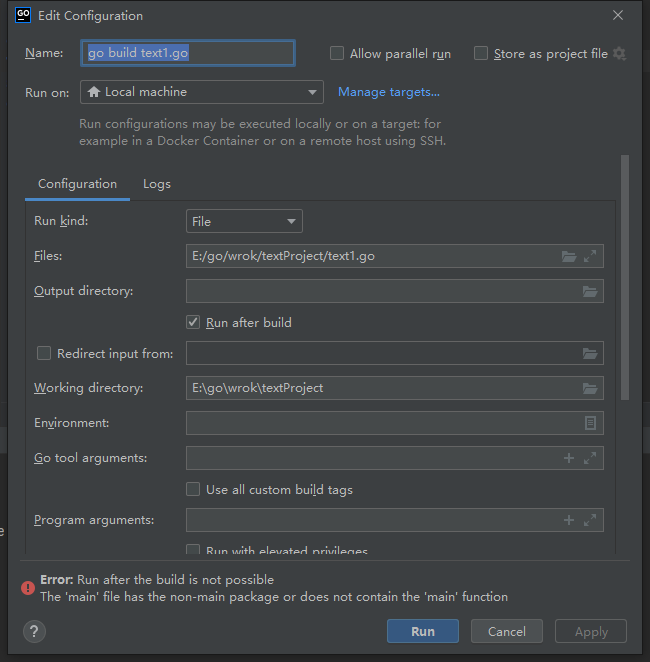Image resolution: width=650 pixels, height=662 pixels.
Task: Expand the Files field editor
Action: click(590, 257)
